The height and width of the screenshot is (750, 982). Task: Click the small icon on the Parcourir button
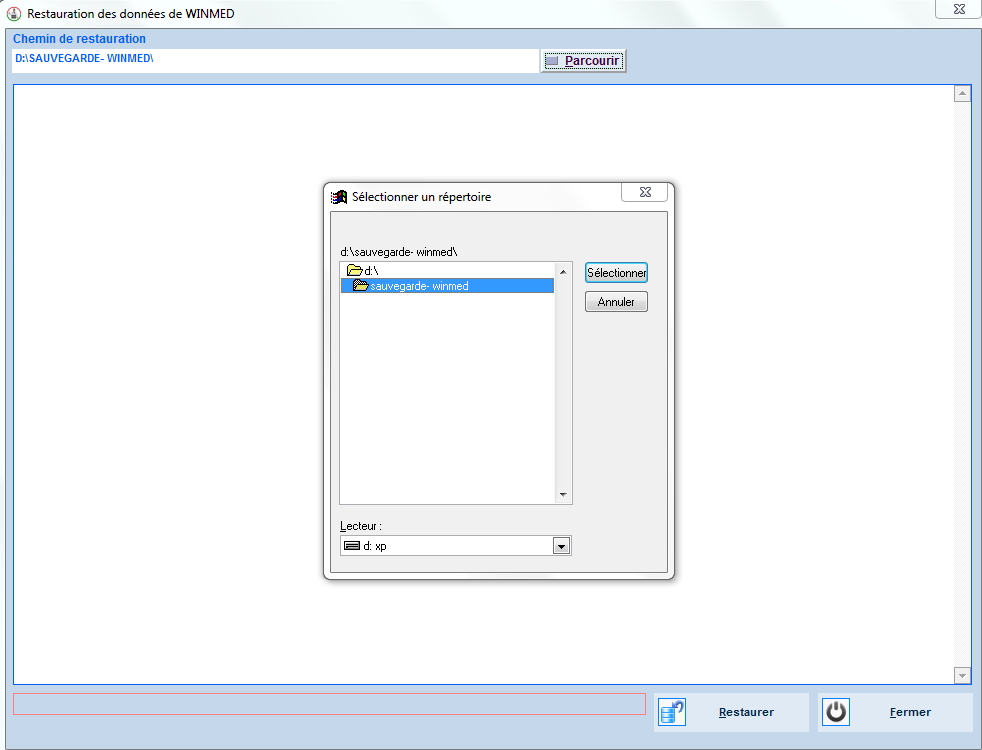pos(552,61)
